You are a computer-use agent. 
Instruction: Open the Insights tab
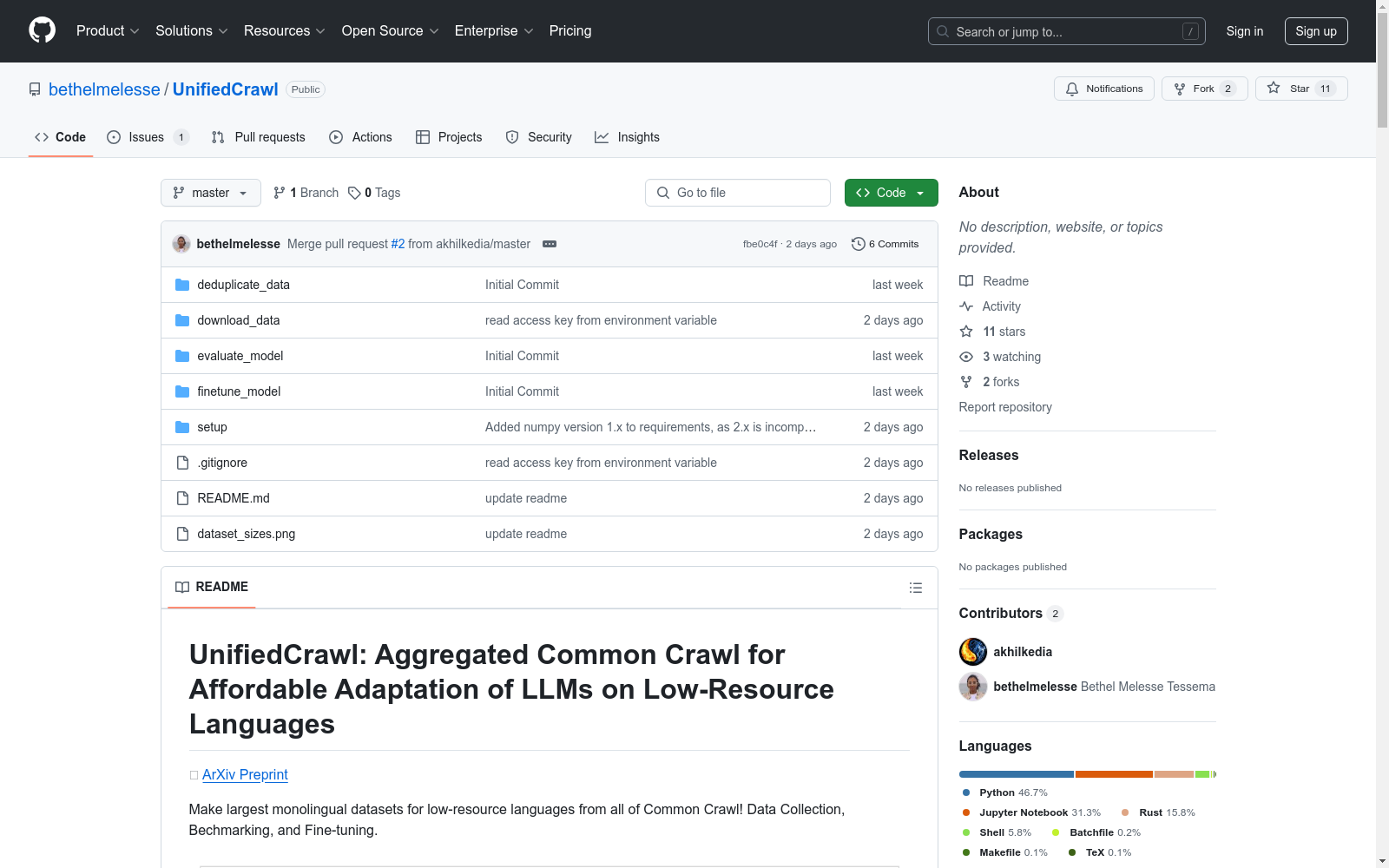[627, 137]
